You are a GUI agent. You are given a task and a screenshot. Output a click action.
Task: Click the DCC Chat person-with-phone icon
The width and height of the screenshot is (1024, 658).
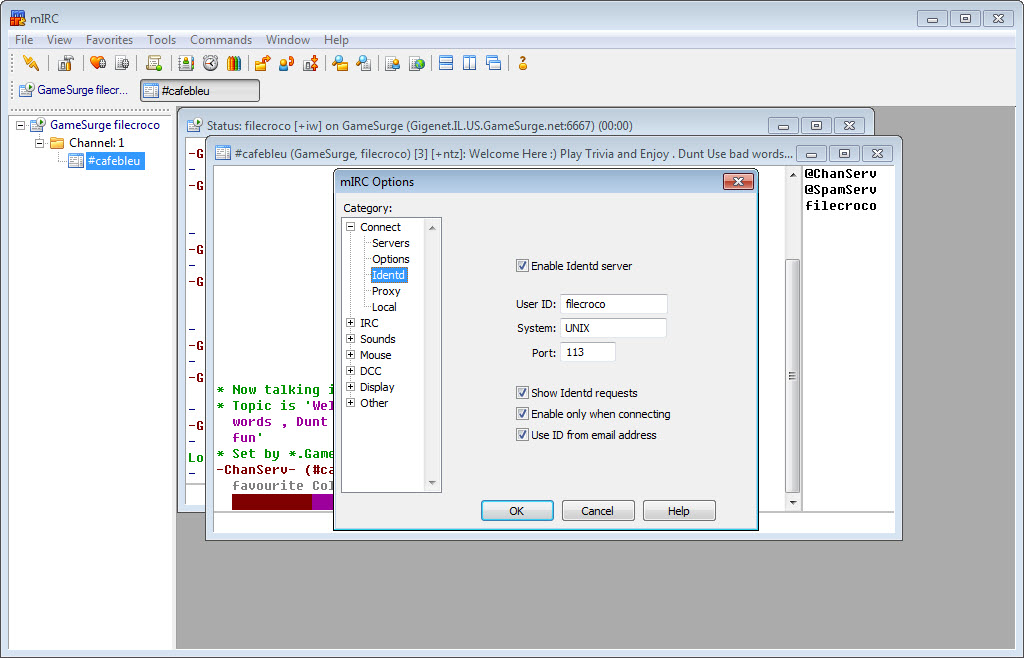tap(286, 63)
